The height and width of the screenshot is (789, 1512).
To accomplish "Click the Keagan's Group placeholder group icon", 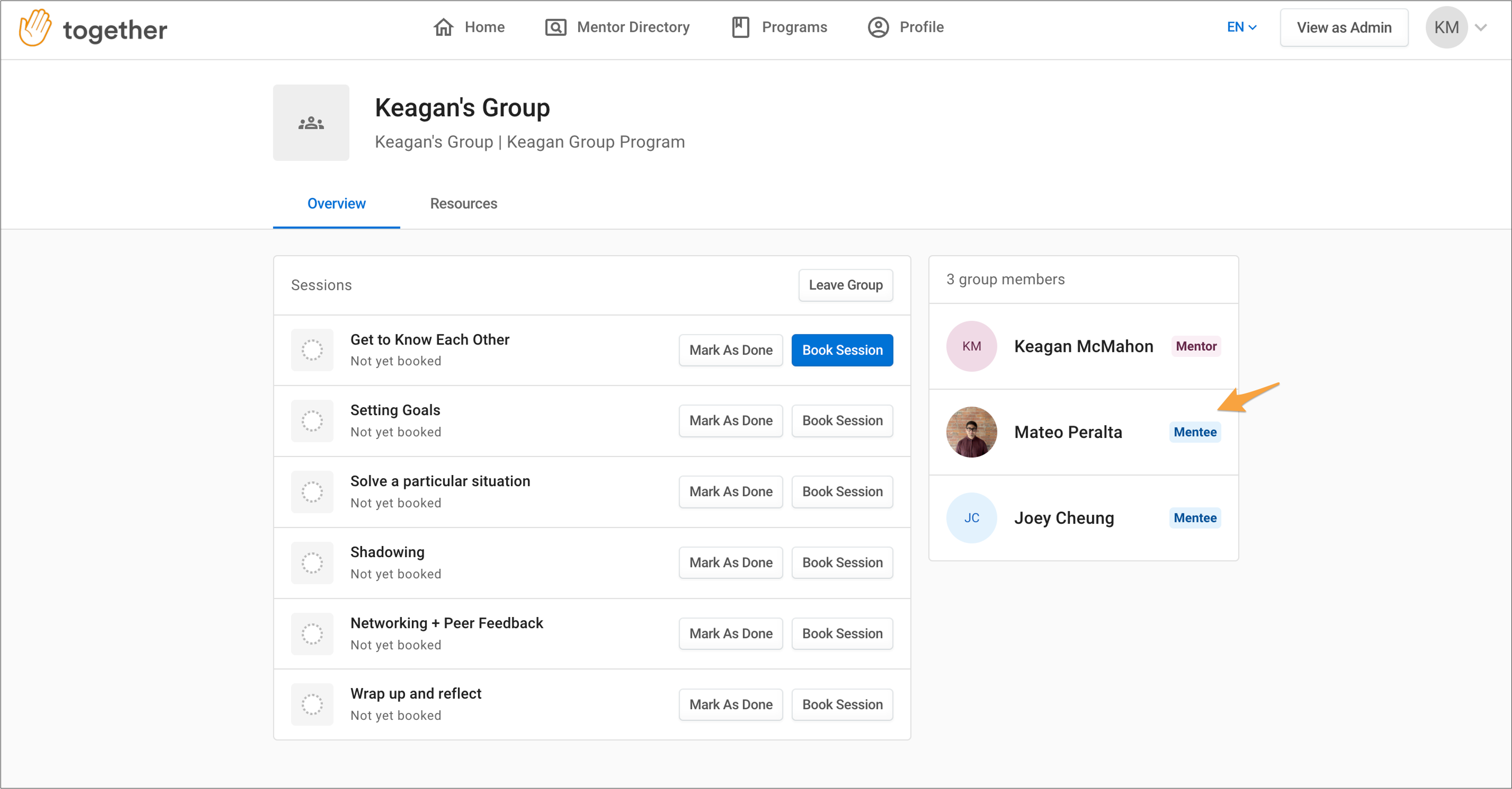I will pyautogui.click(x=311, y=123).
